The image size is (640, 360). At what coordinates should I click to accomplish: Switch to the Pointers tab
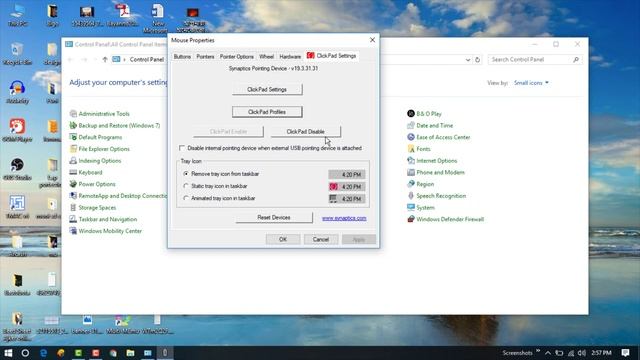[x=205, y=57]
